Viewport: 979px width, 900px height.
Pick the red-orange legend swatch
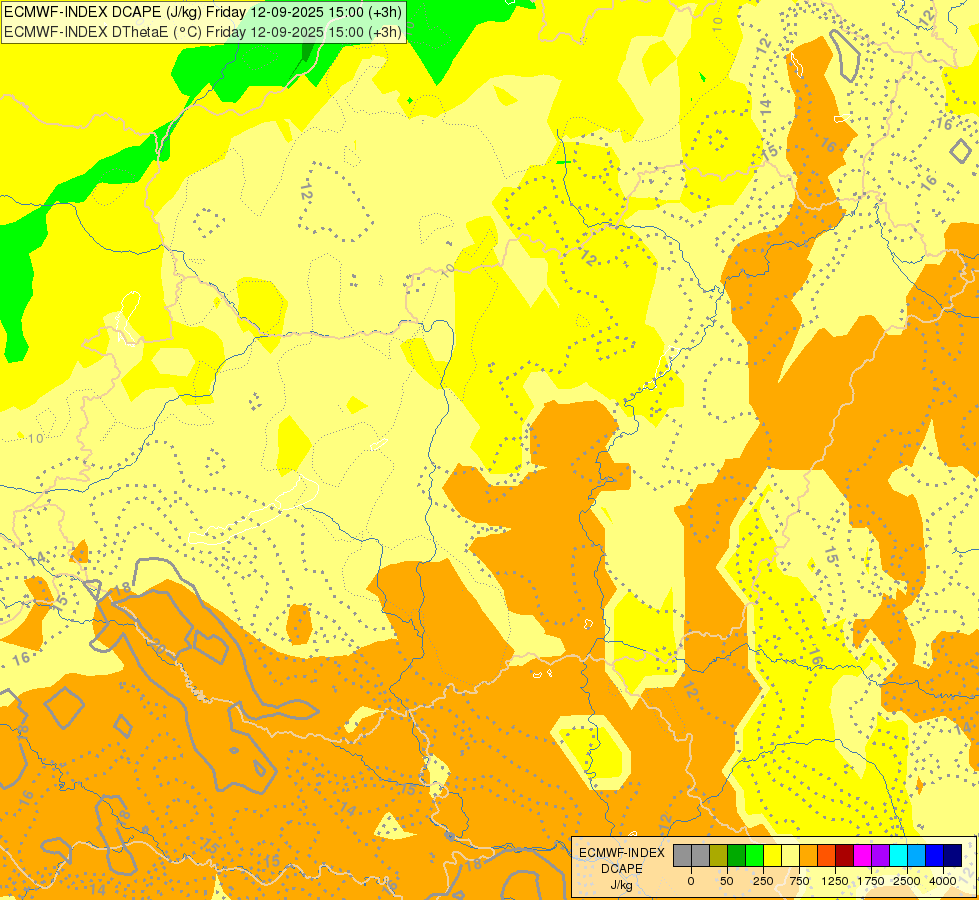[827, 855]
